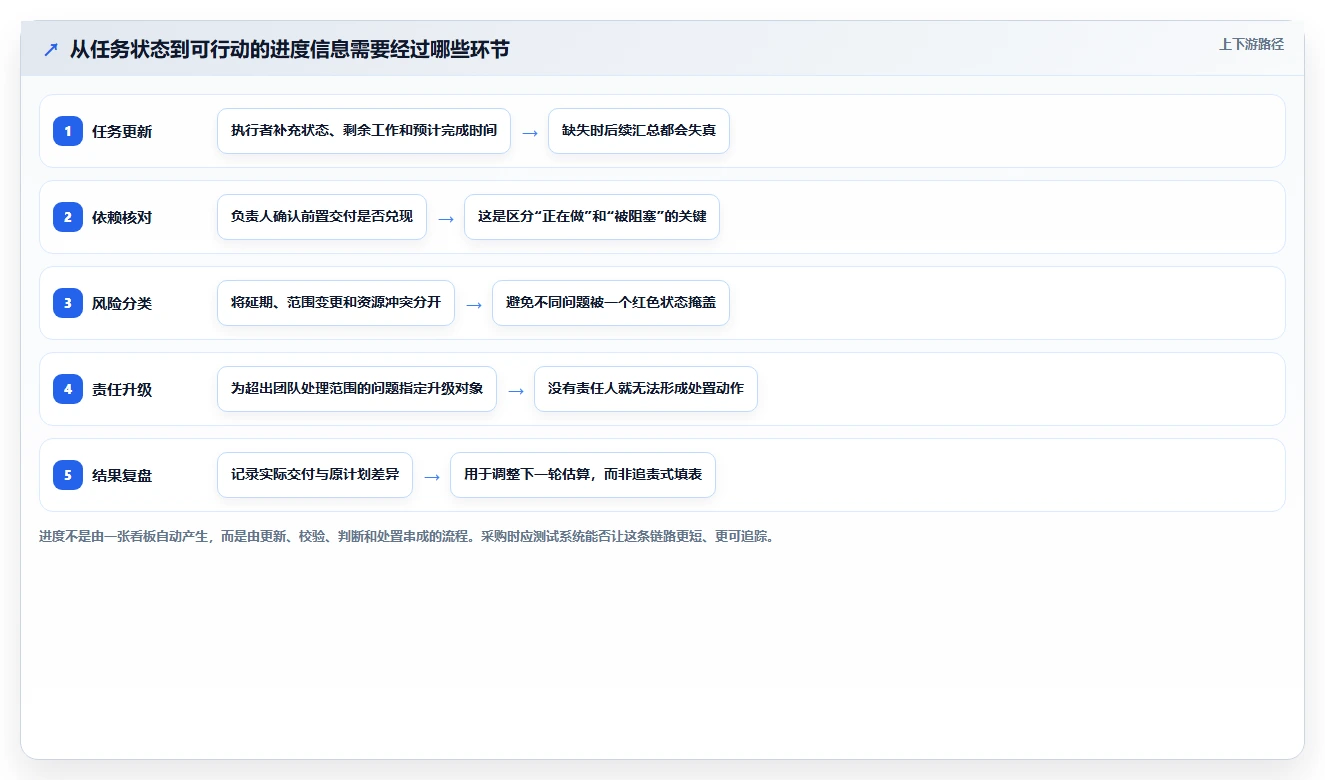Click box 缺失时后续汇总都会失真
The image size is (1325, 780).
click(639, 131)
